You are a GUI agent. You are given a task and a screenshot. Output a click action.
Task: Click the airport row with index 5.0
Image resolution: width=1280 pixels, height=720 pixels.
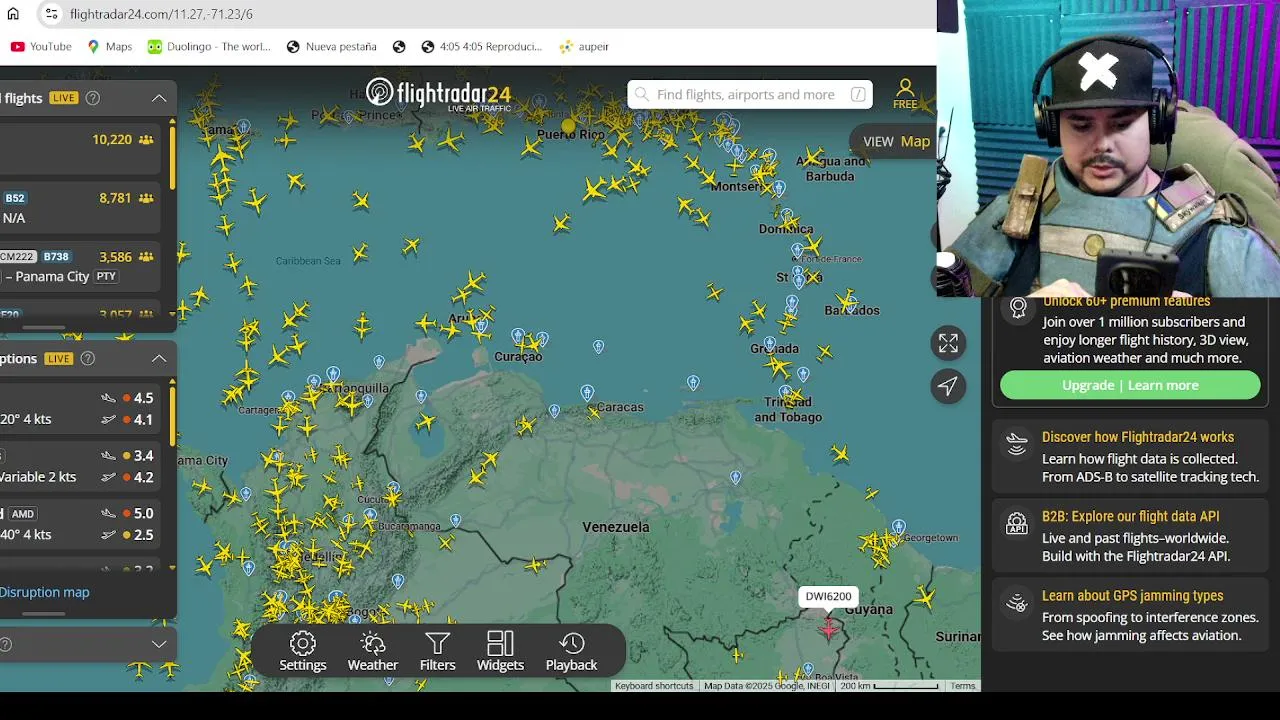pyautogui.click(x=80, y=524)
